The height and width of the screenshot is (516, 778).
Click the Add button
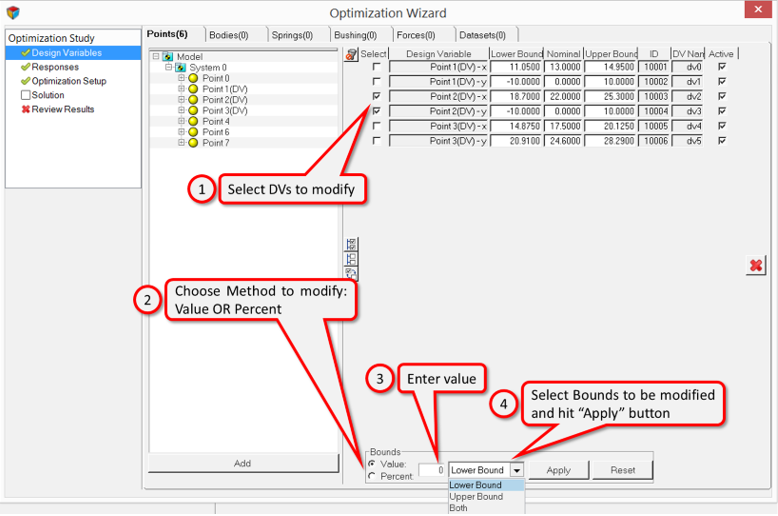coord(243,463)
